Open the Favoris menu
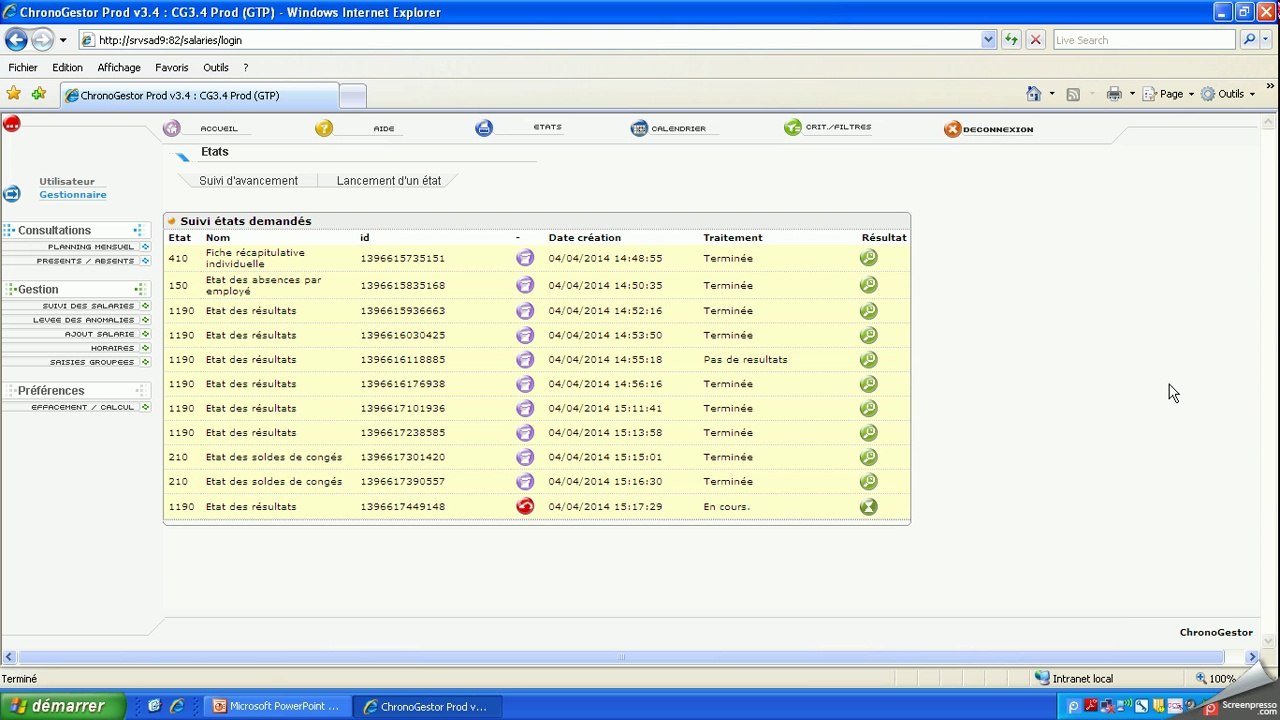This screenshot has width=1280, height=720. click(172, 68)
